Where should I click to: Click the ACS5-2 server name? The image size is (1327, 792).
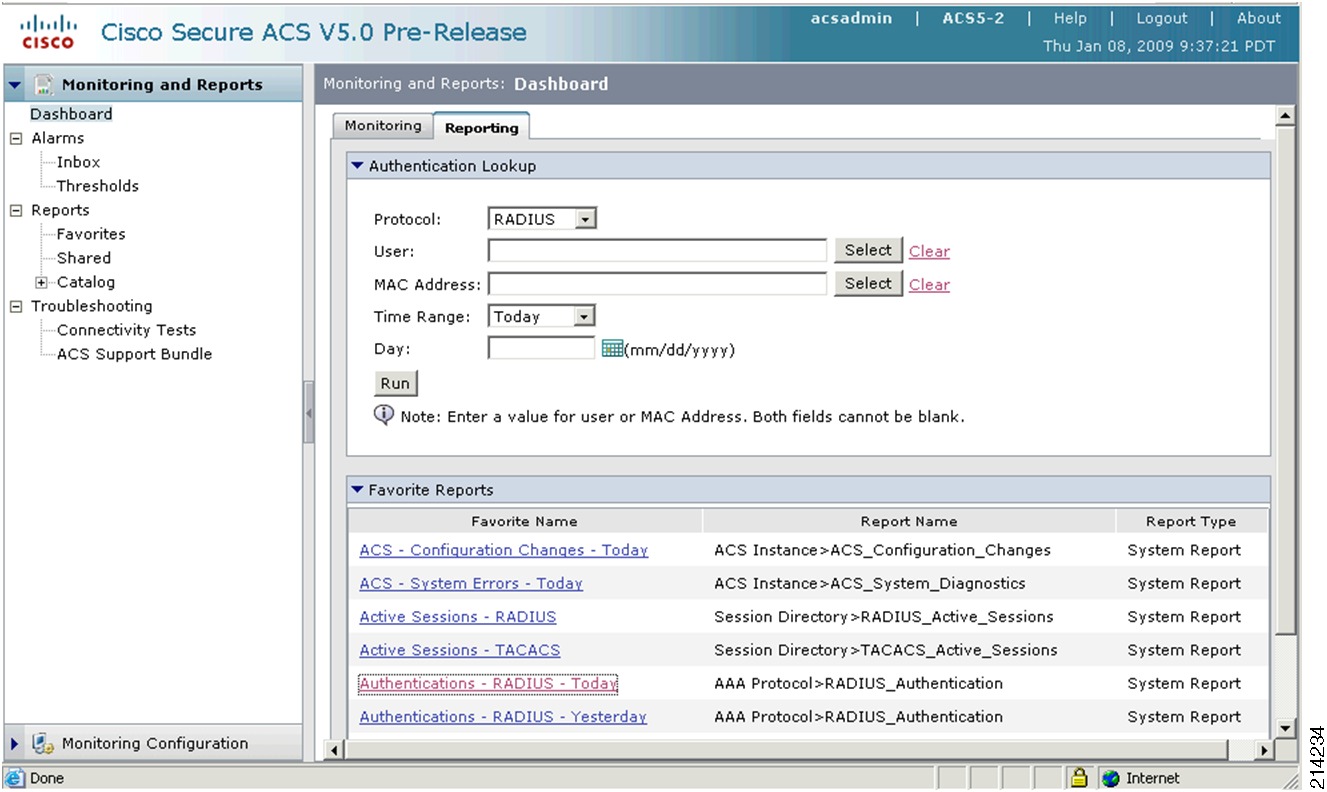click(973, 18)
